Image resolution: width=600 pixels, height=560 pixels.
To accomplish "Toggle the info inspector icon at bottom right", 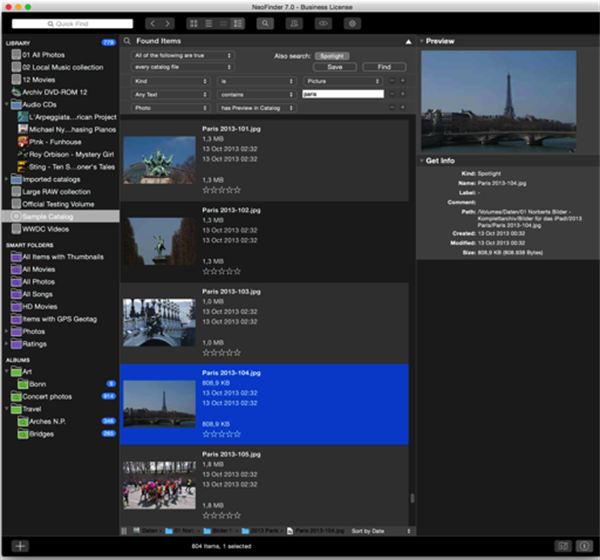I will (584, 546).
